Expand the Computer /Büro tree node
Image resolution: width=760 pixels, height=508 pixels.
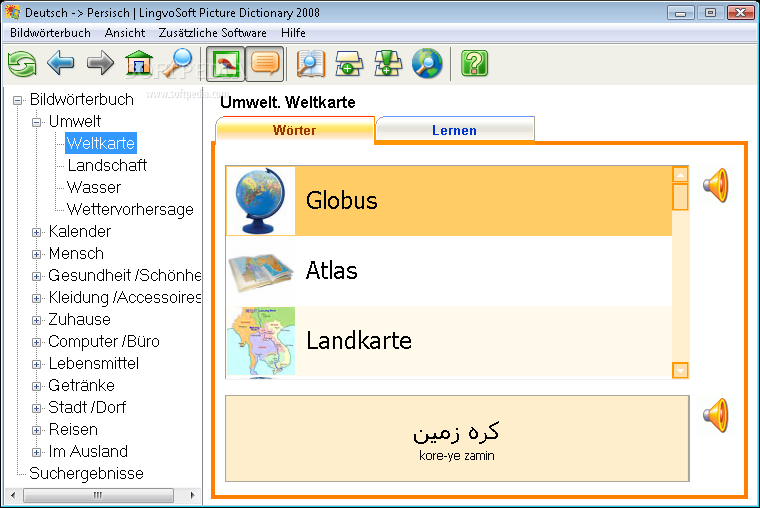pyautogui.click(x=36, y=342)
